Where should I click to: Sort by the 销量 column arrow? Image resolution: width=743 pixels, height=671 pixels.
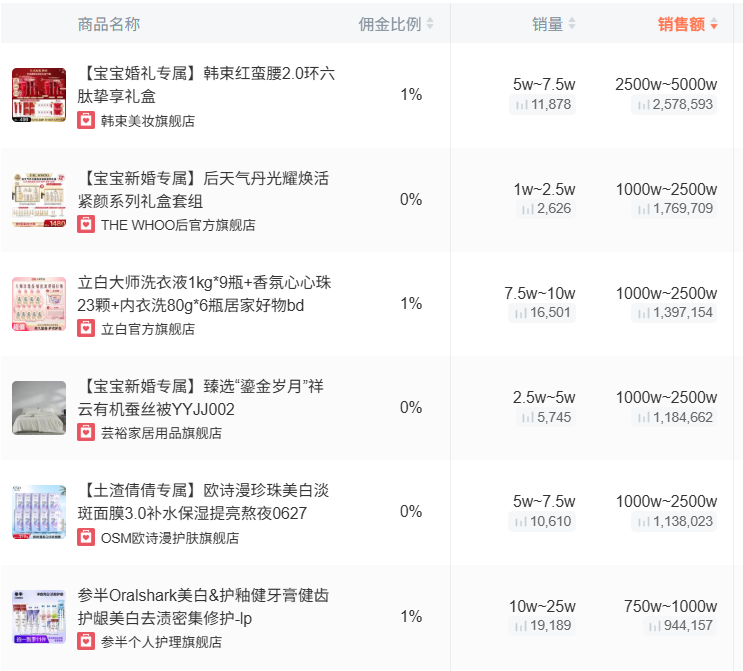(x=572, y=25)
